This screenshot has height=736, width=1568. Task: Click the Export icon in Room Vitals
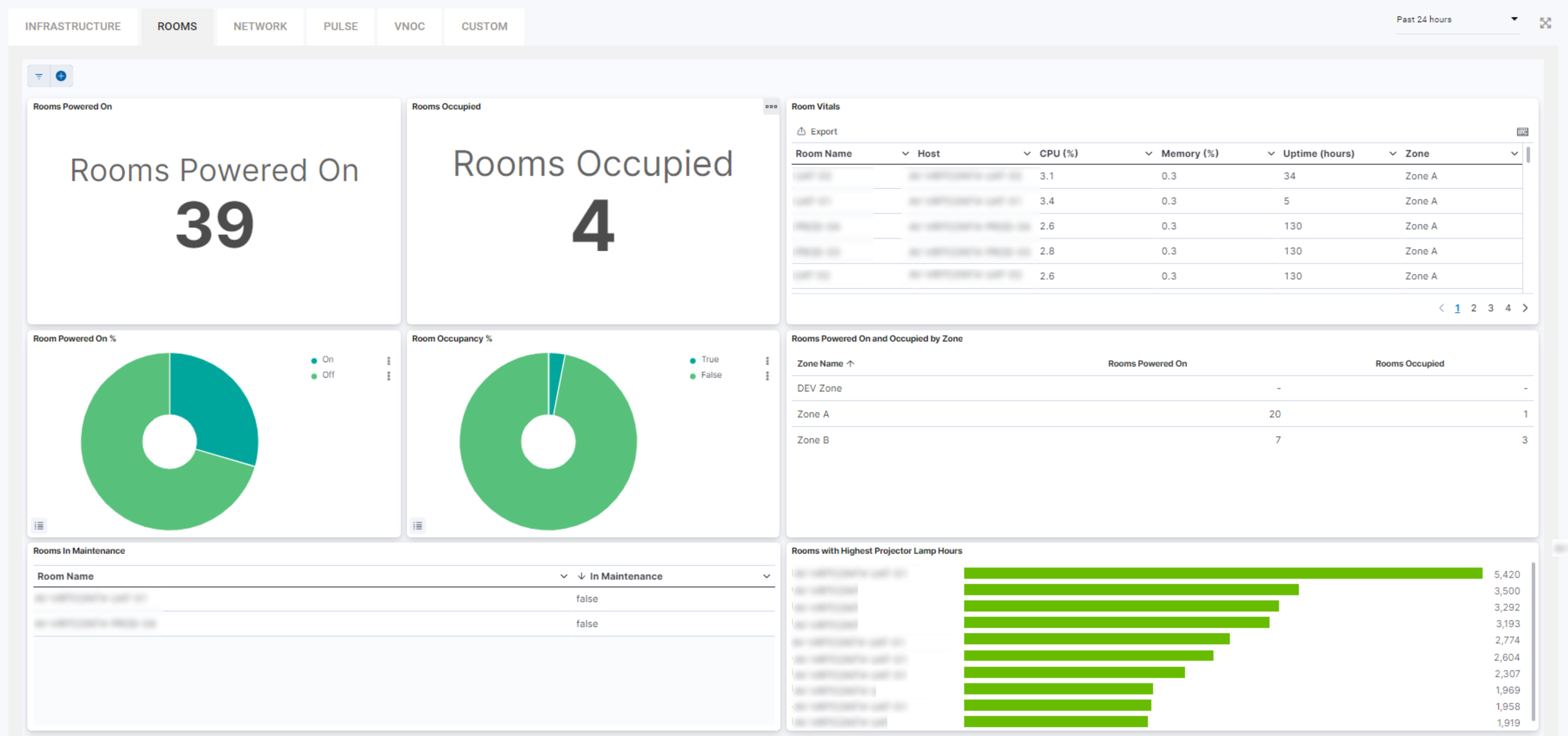(x=801, y=131)
